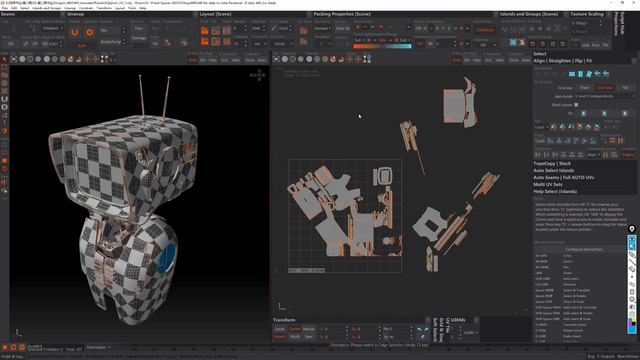
Task: Open the Islands and Groups menu
Action: pos(47,8)
